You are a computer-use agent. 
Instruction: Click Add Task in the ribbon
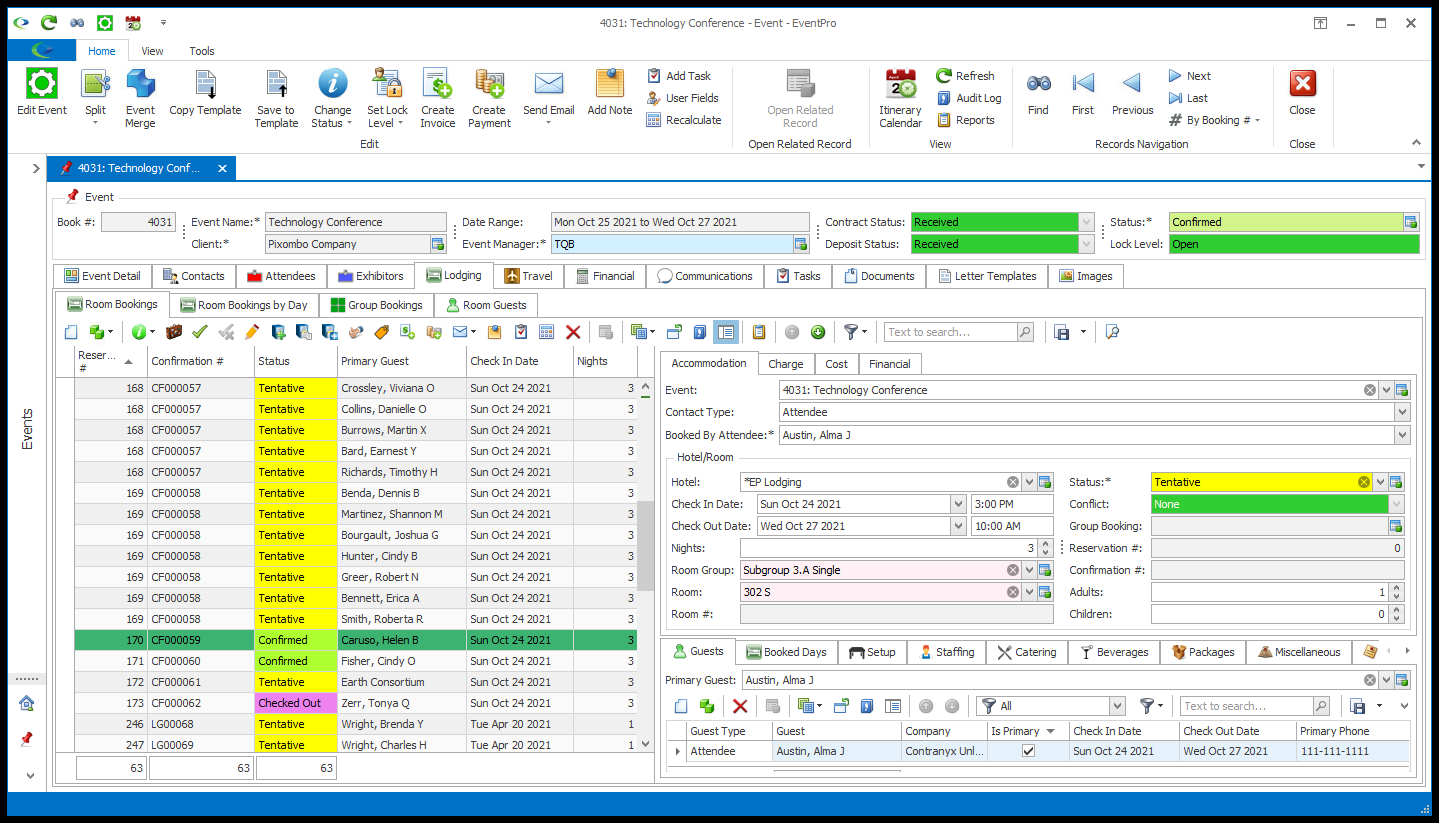point(679,76)
